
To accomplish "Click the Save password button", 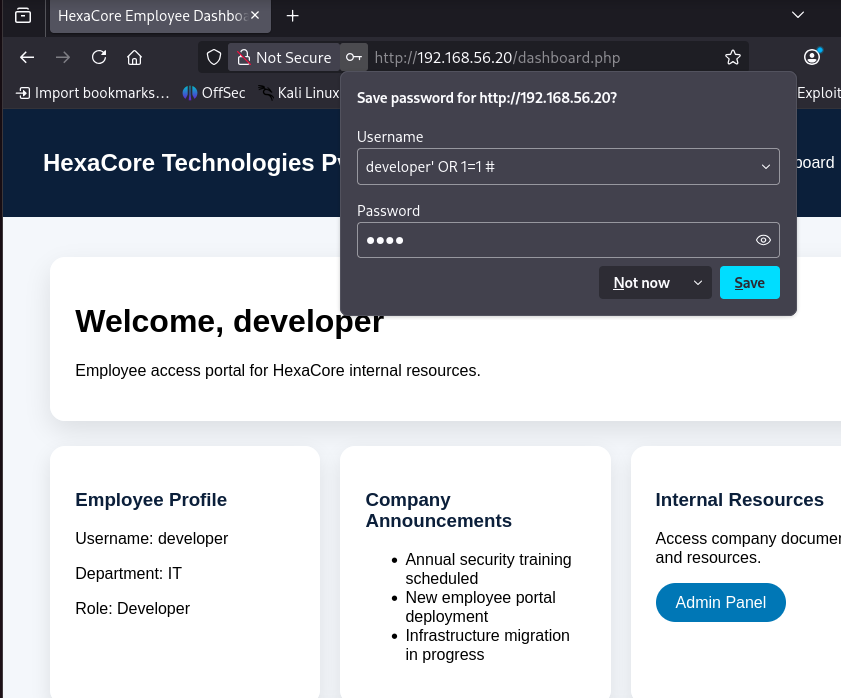I will click(749, 283).
